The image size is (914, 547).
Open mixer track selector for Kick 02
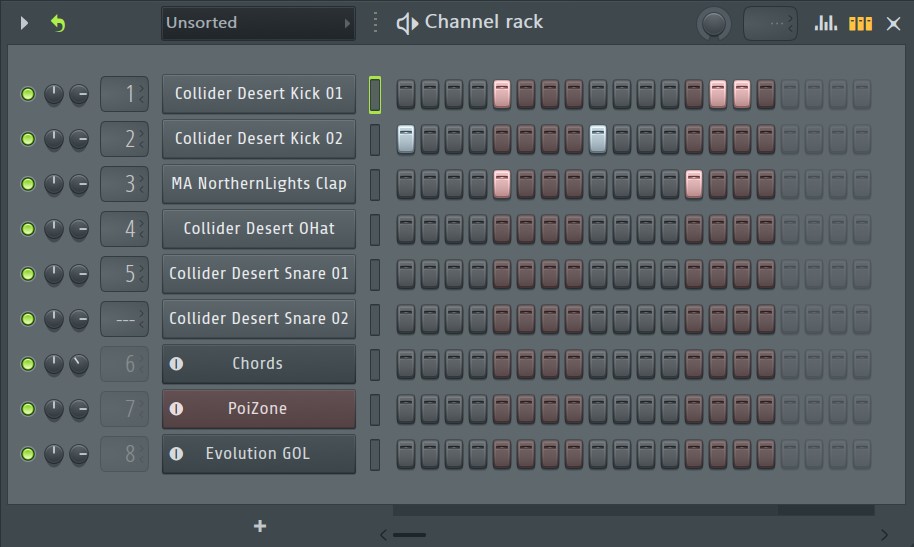(x=125, y=139)
